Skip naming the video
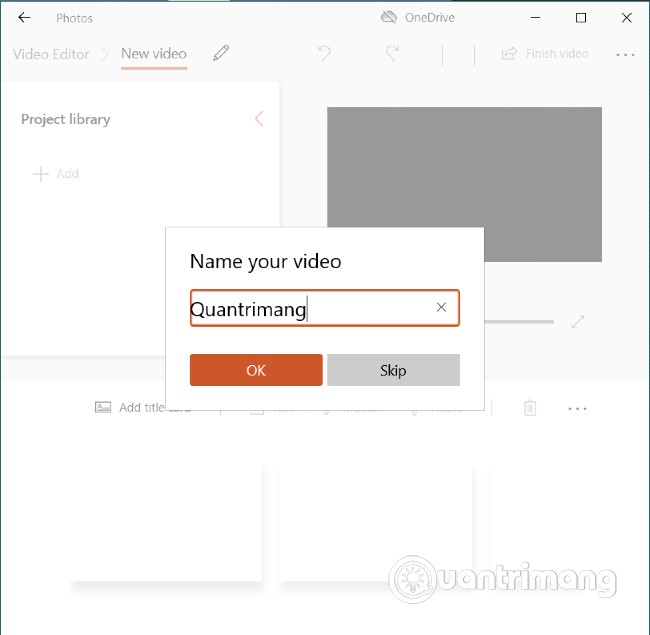 (393, 370)
